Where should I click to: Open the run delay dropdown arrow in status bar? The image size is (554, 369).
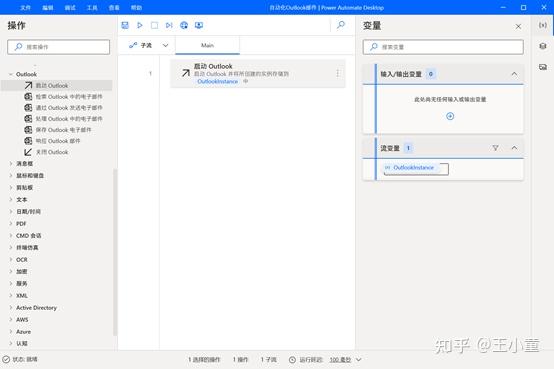(x=359, y=360)
